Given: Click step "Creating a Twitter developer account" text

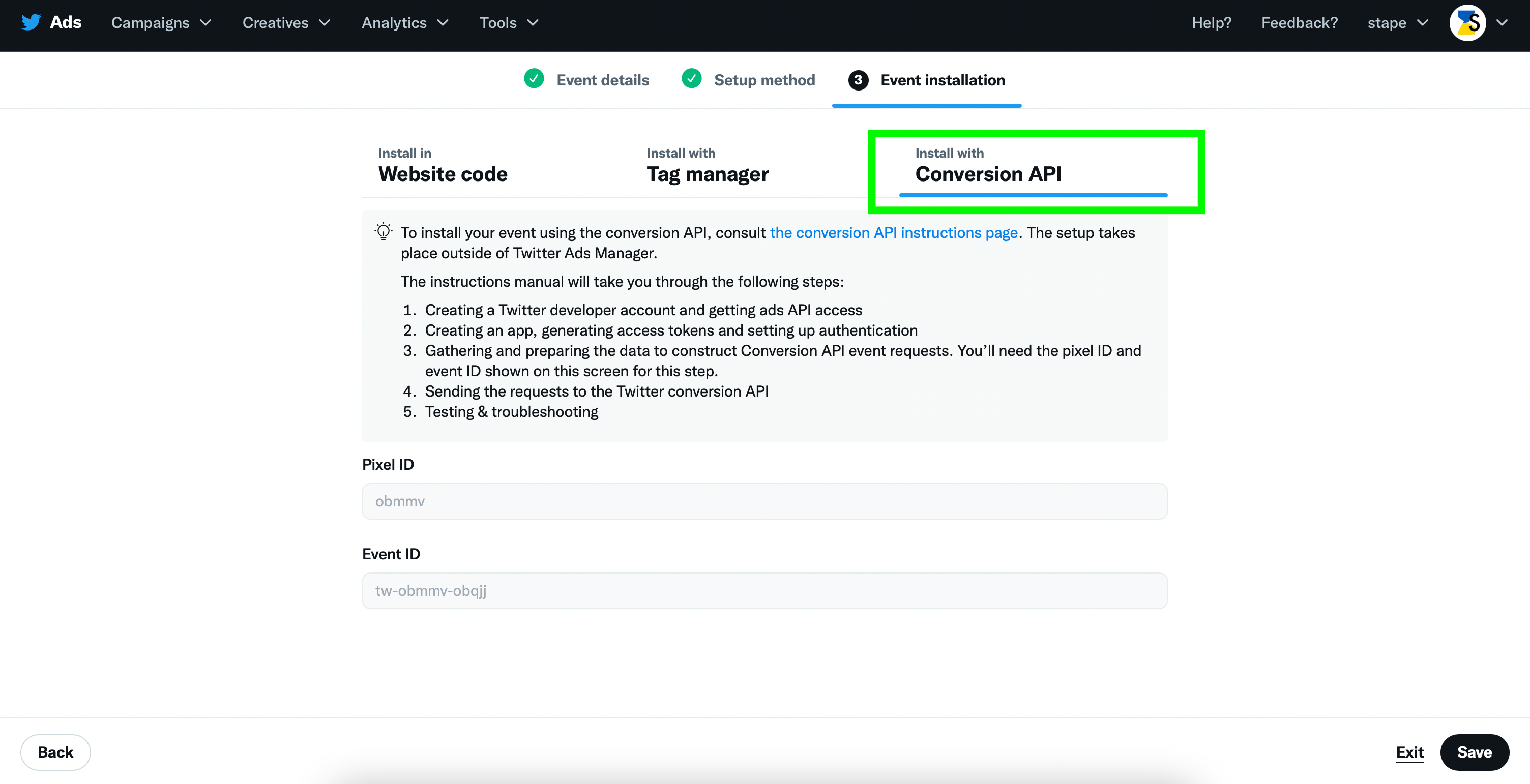Looking at the screenshot, I should 643,310.
